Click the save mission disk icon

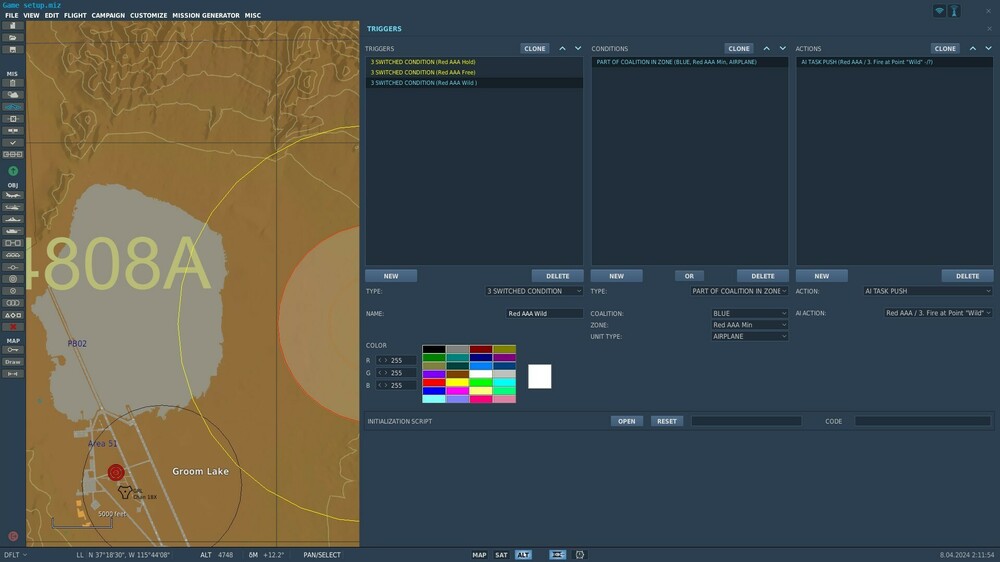pos(13,49)
